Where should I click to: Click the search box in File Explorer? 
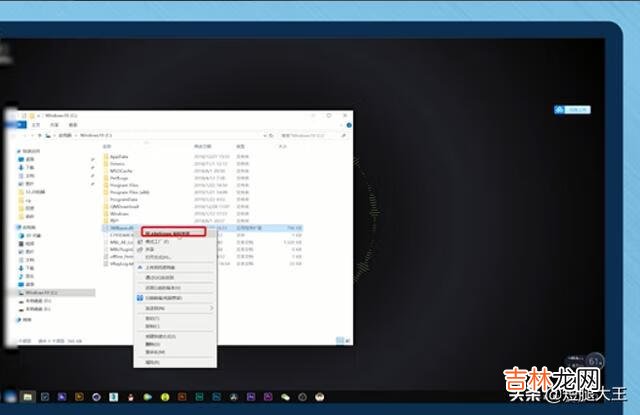click(x=300, y=134)
